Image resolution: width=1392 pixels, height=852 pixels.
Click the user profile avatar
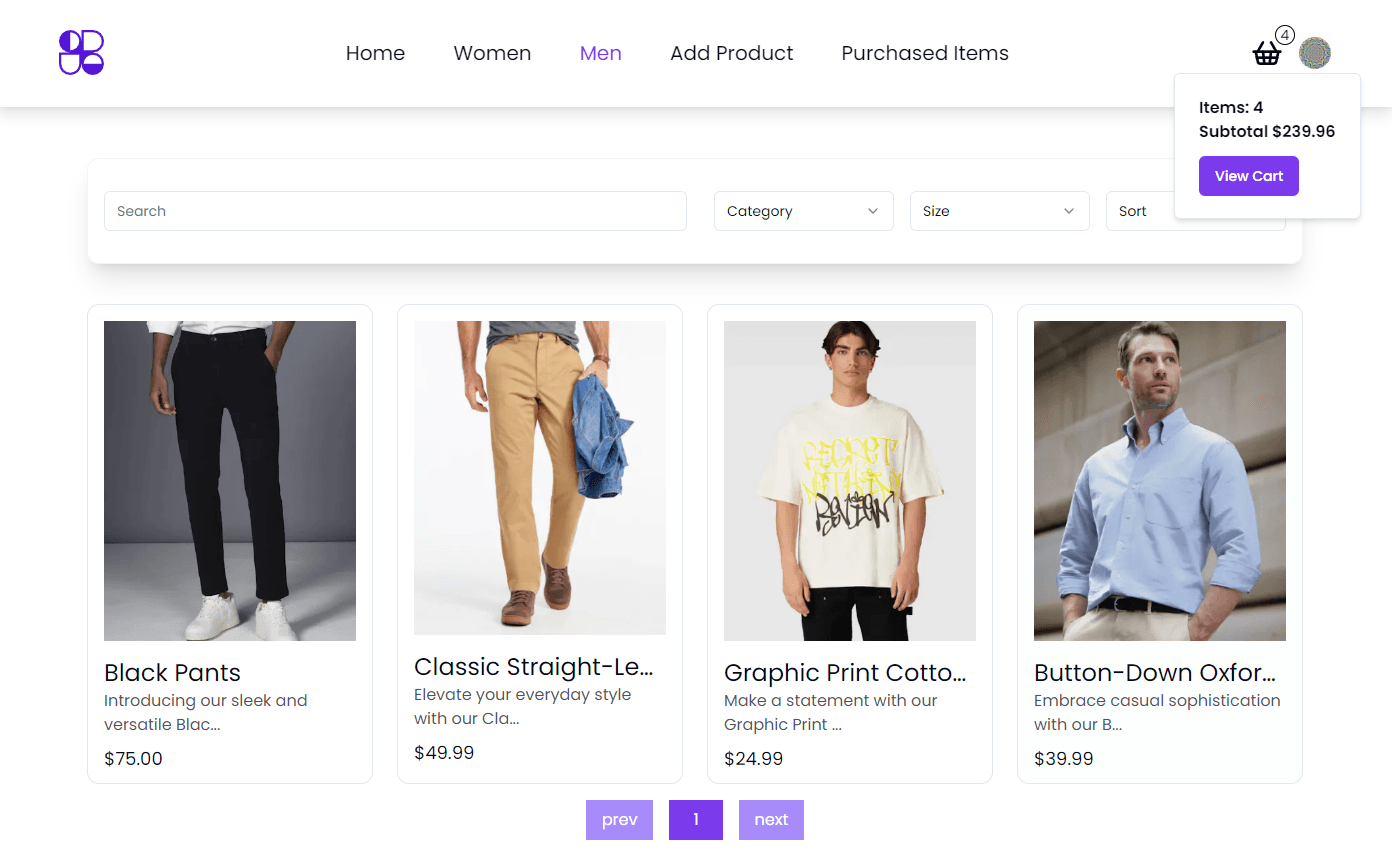(1315, 53)
